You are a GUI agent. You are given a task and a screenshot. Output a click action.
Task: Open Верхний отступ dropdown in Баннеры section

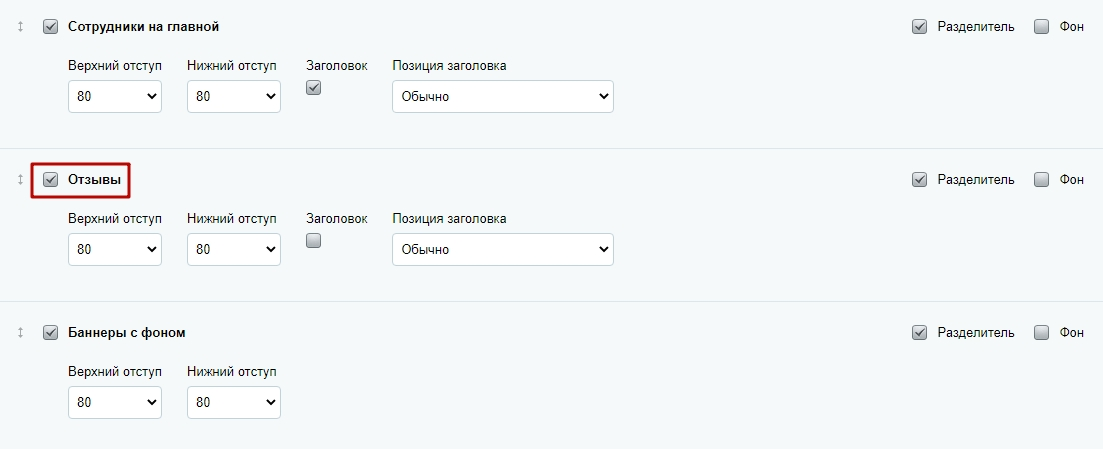pyautogui.click(x=115, y=403)
